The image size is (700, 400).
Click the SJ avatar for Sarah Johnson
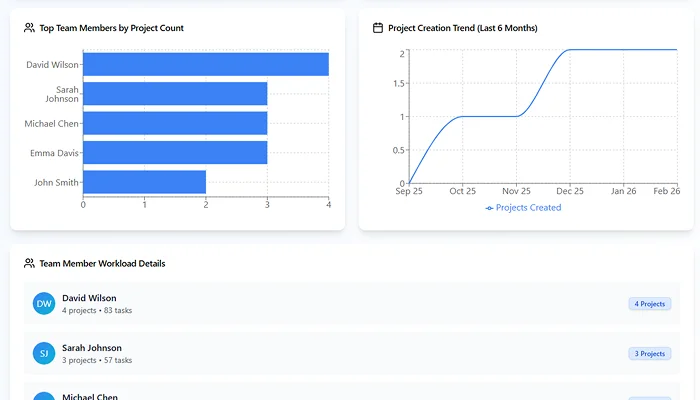click(x=43, y=353)
